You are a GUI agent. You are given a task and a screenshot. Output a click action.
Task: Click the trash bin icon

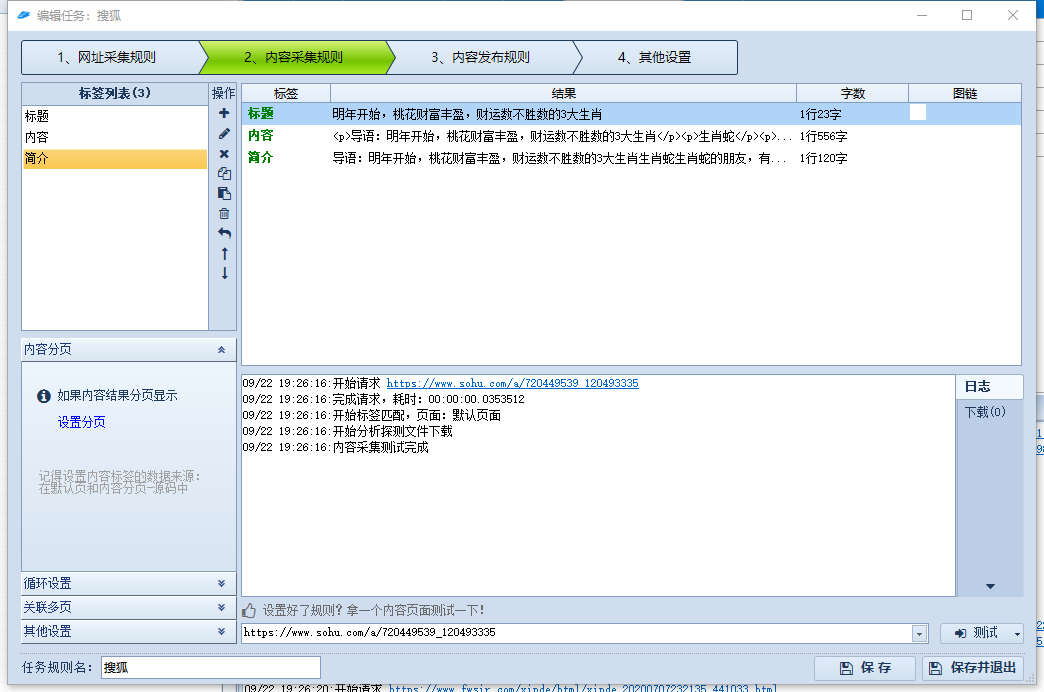tap(224, 213)
